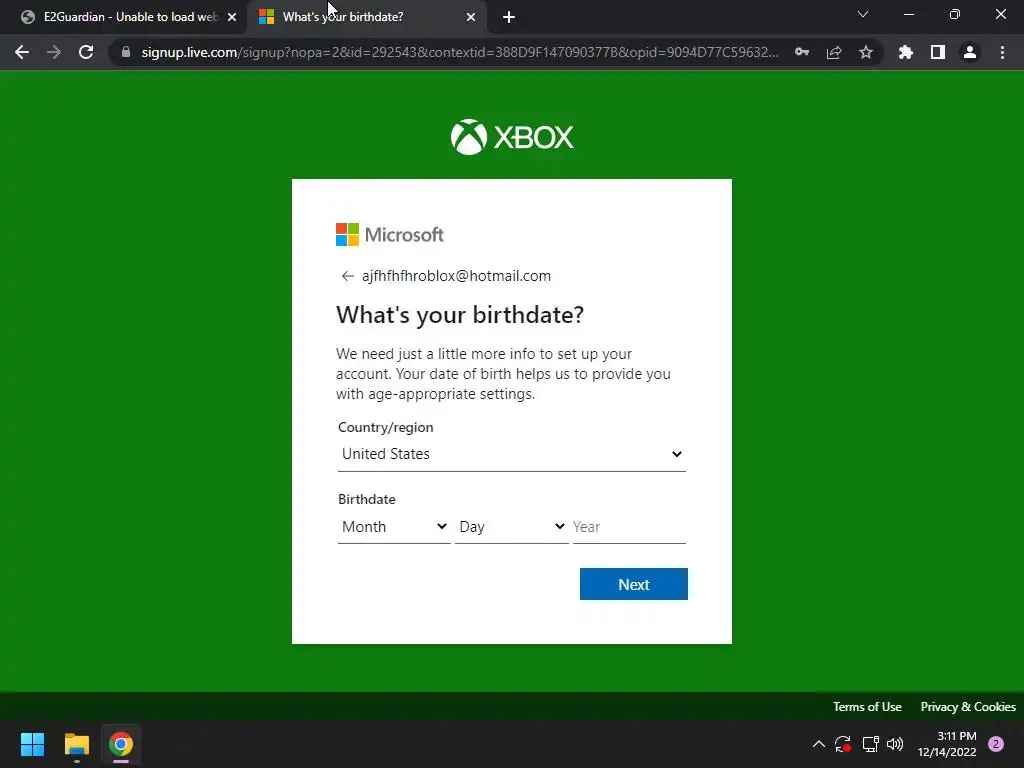Toggle the browser side panel icon
This screenshot has width=1024, height=768.
click(938, 52)
